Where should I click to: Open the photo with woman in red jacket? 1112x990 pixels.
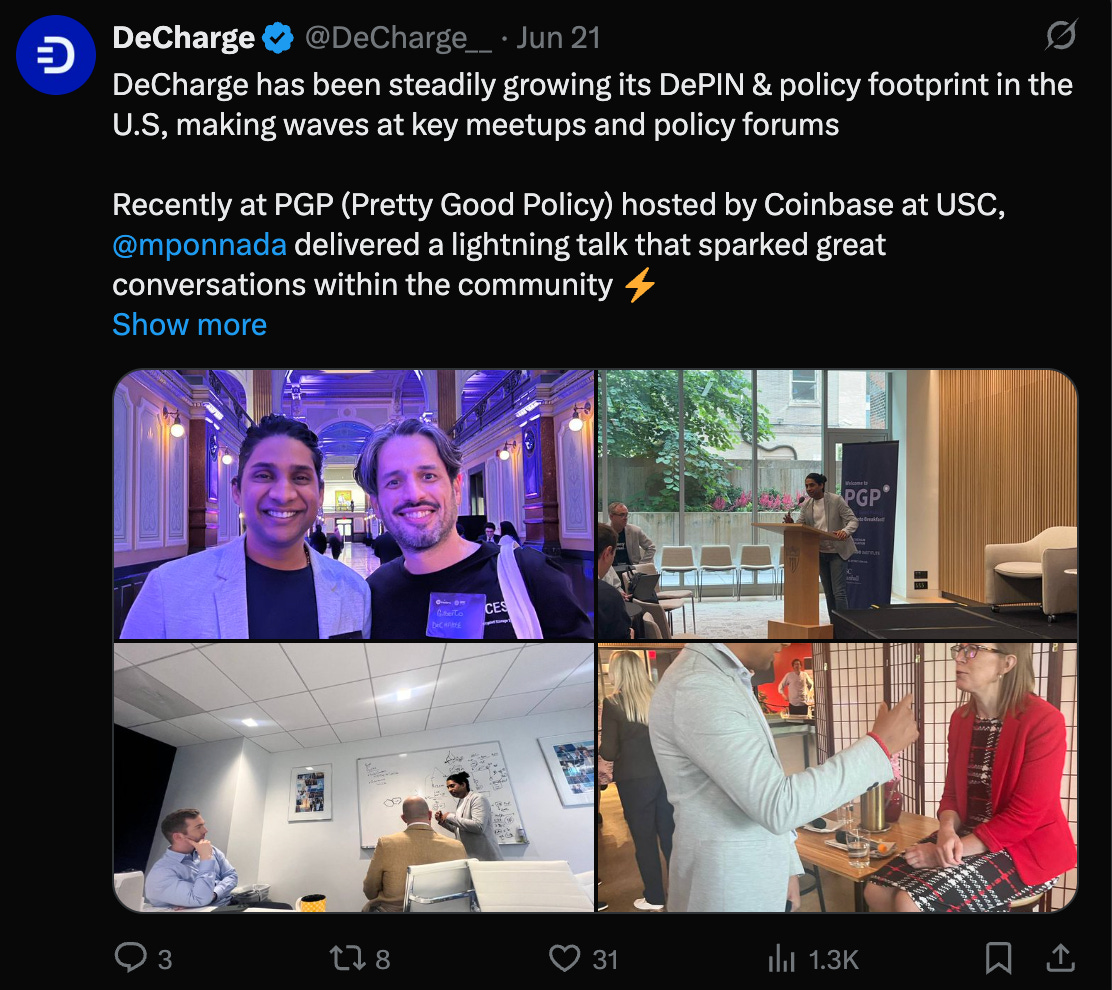click(x=838, y=777)
